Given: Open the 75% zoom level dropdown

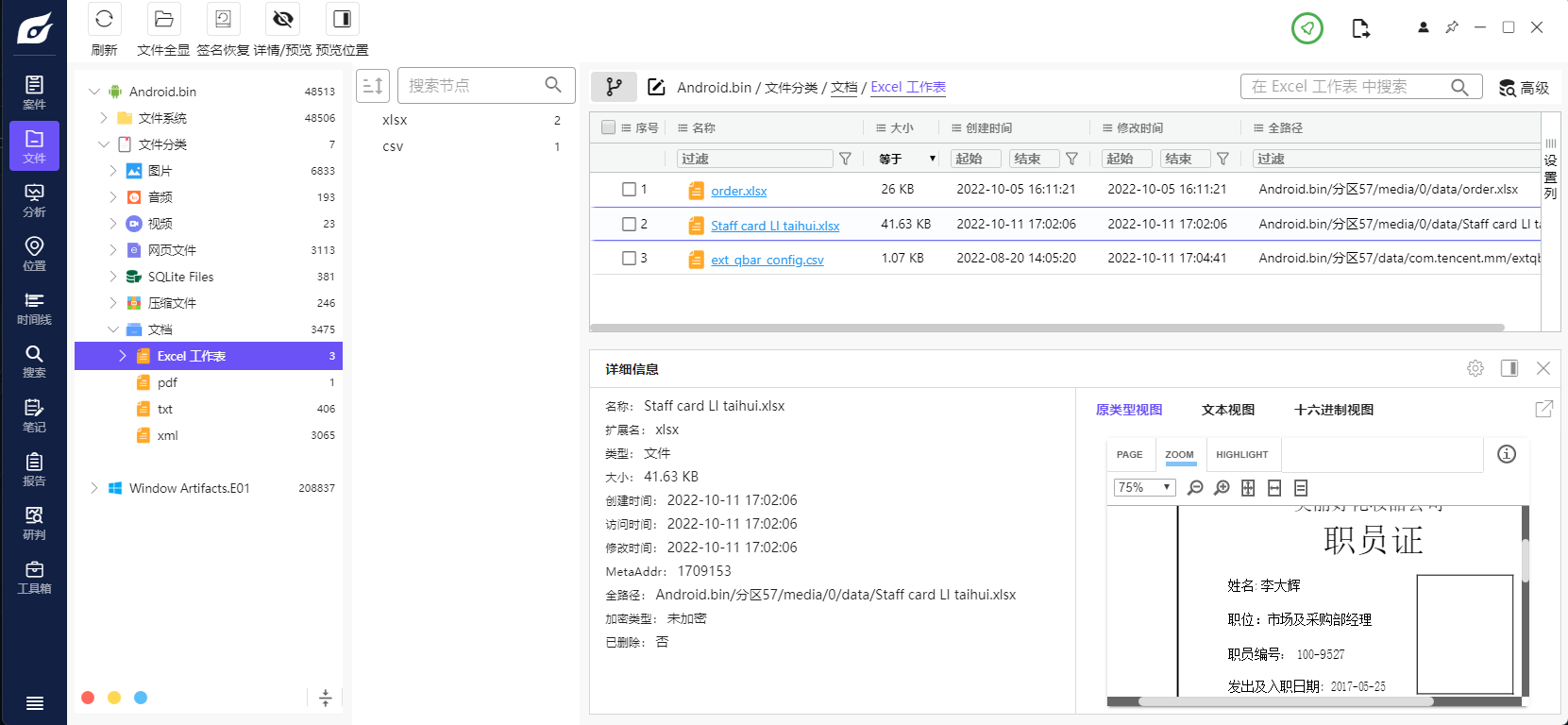Looking at the screenshot, I should pos(1144,487).
